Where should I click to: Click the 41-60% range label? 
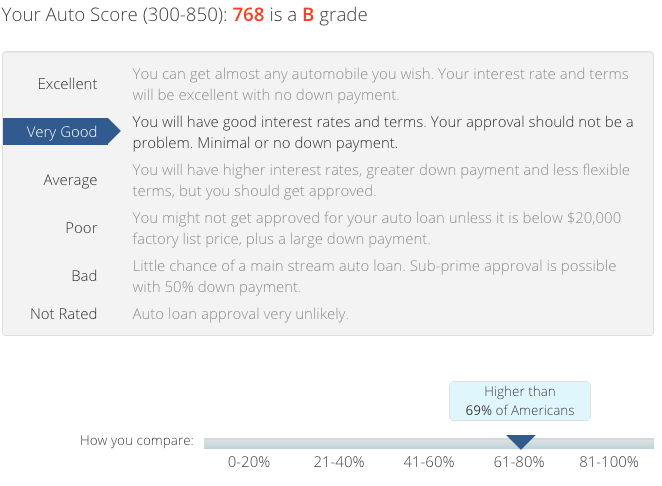click(x=429, y=462)
